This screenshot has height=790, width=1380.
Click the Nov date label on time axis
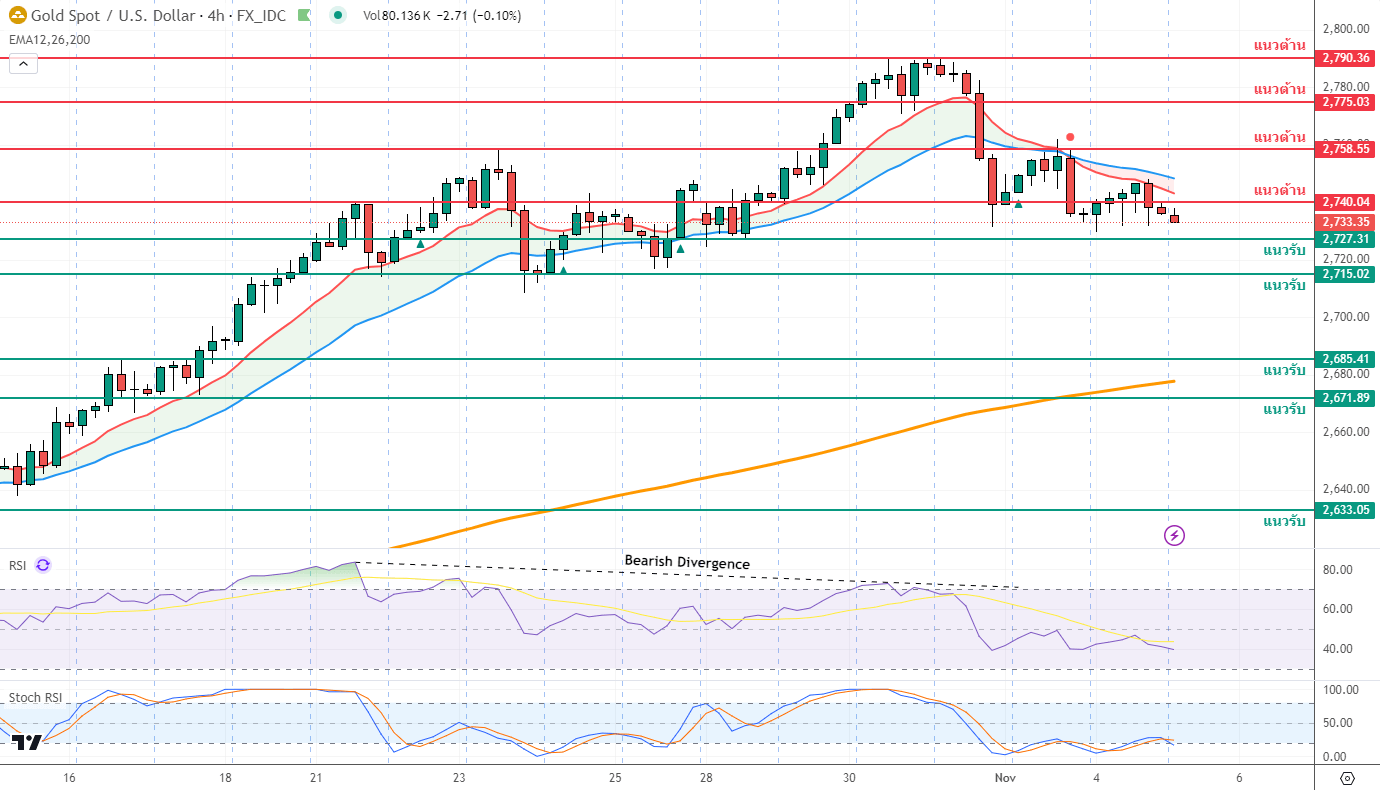1006,777
